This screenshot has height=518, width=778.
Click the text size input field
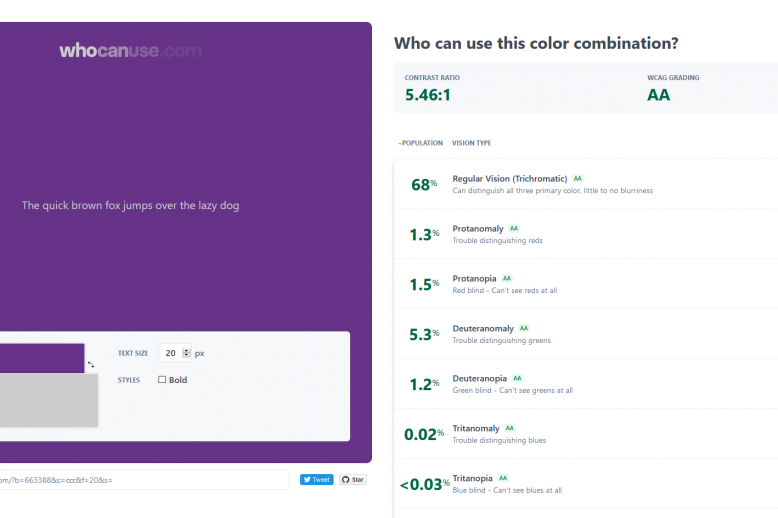(170, 353)
